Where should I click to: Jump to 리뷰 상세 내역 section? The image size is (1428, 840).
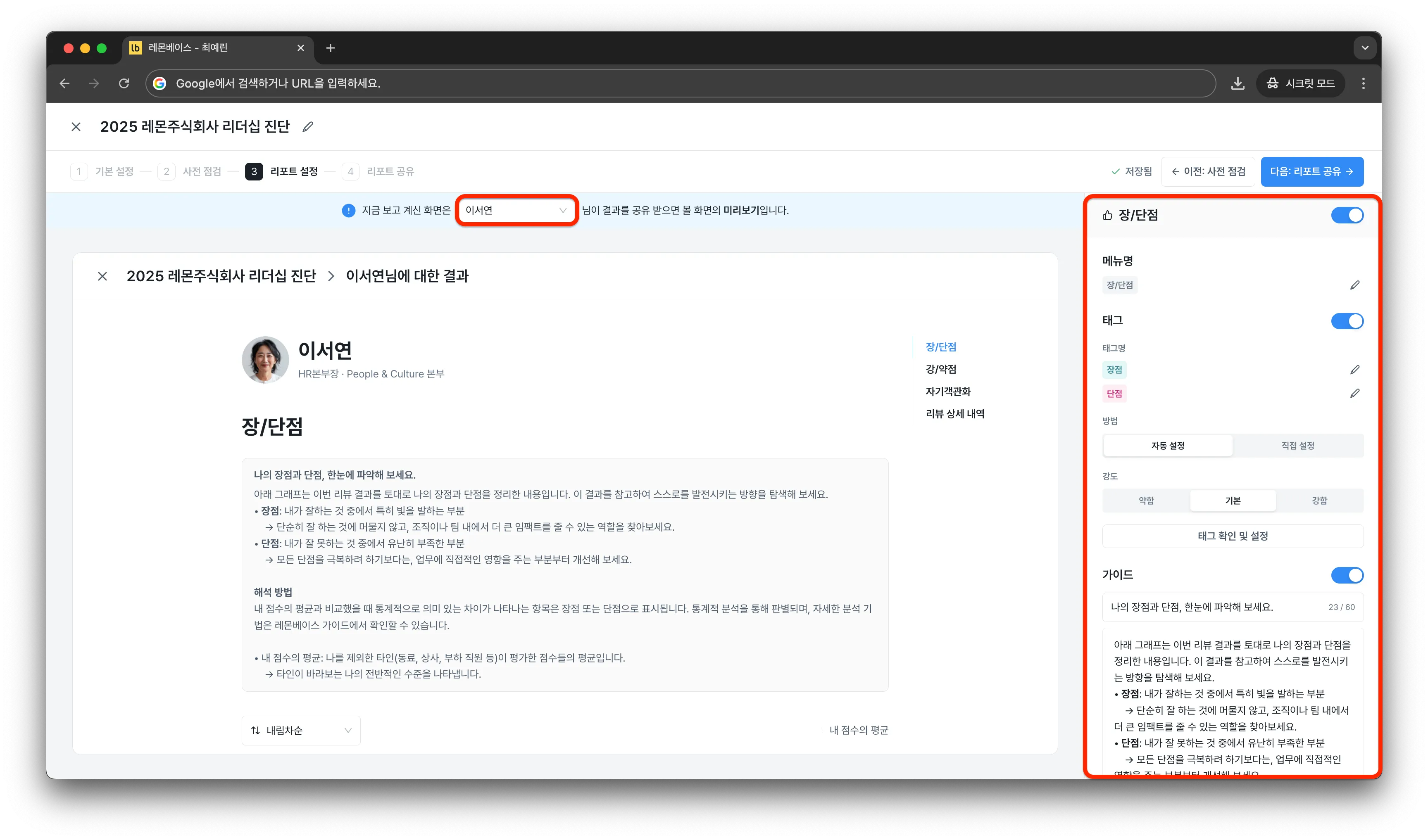[955, 414]
